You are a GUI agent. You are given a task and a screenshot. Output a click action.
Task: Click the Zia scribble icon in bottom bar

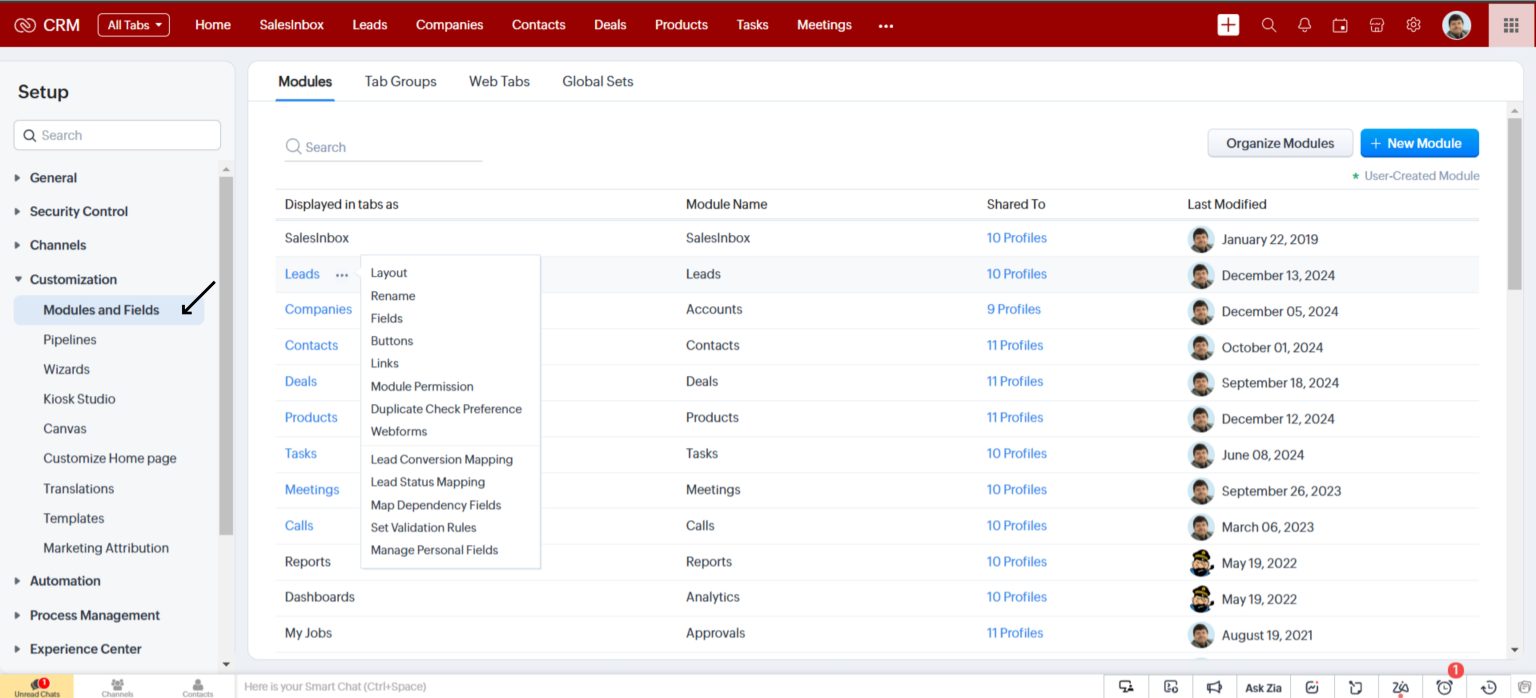click(x=1401, y=687)
